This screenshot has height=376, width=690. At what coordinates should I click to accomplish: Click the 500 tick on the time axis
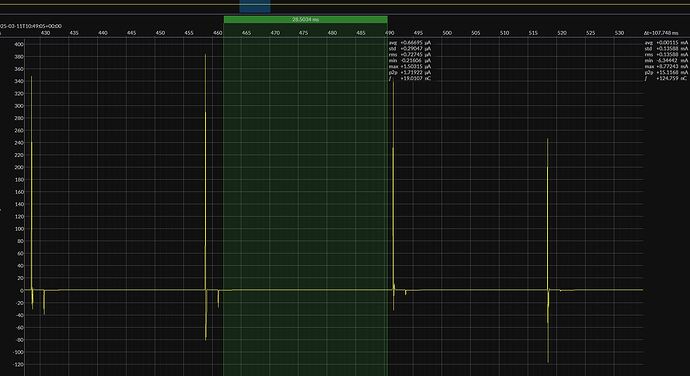pos(447,33)
